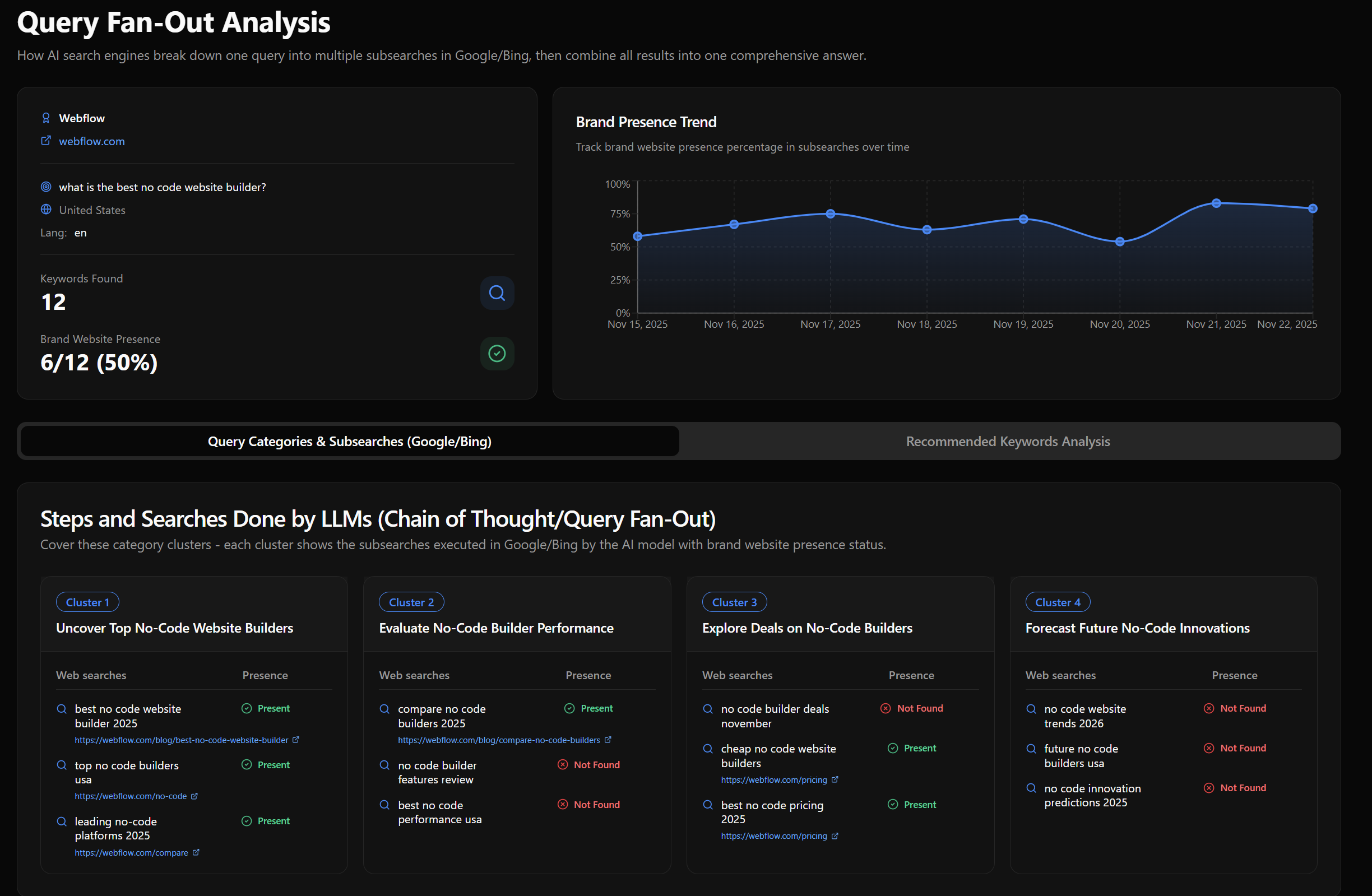Click the search icon beside 'compare no code builders 2025'

click(384, 709)
